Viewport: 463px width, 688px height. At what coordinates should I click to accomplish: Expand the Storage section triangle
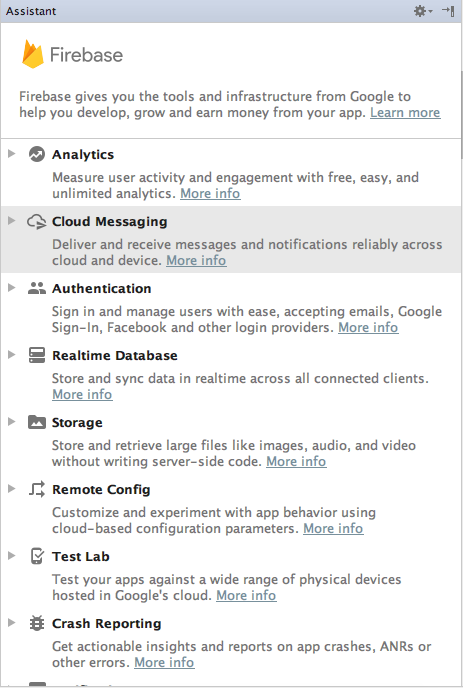pos(12,422)
